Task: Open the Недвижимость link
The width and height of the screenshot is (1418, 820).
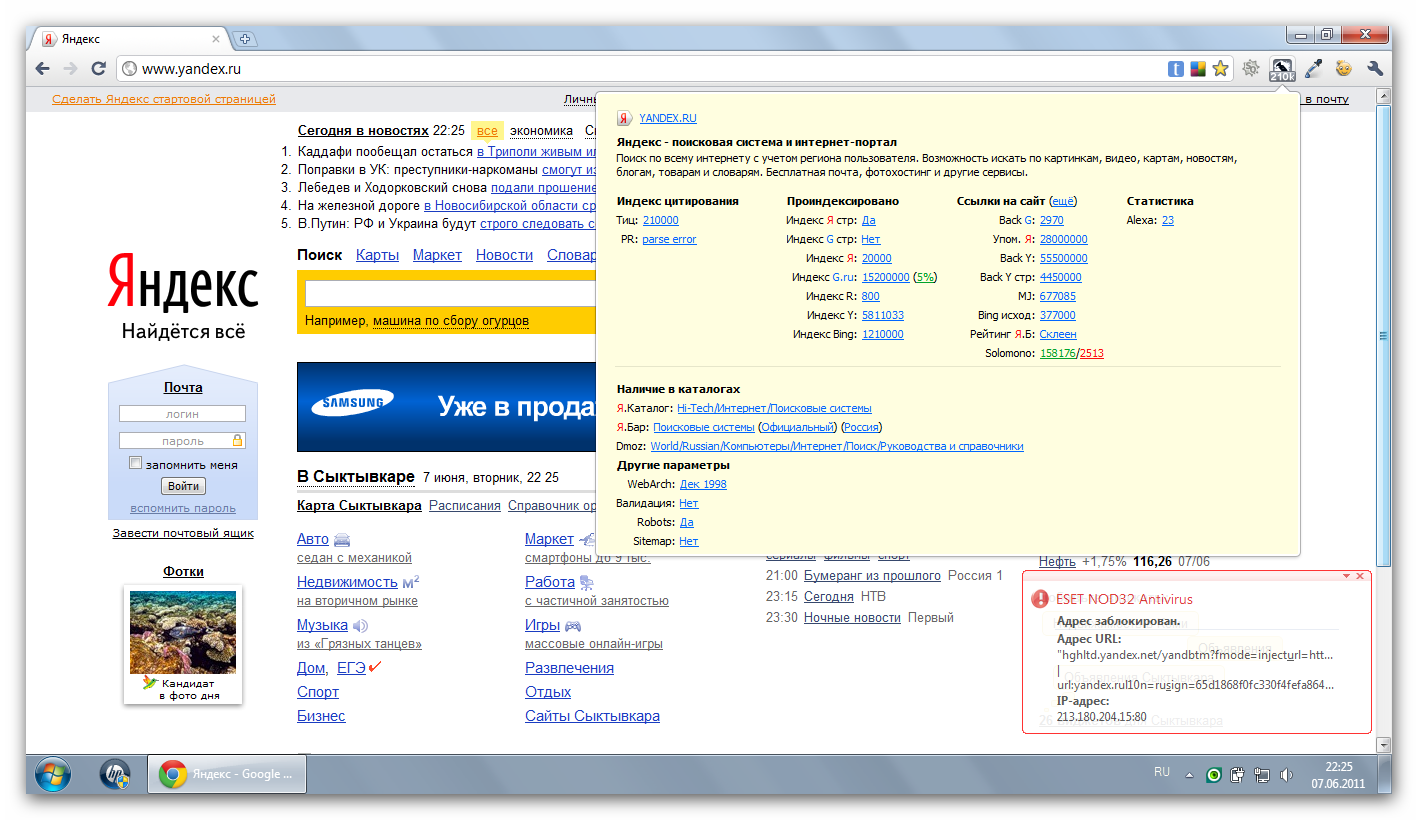Action: (x=348, y=582)
